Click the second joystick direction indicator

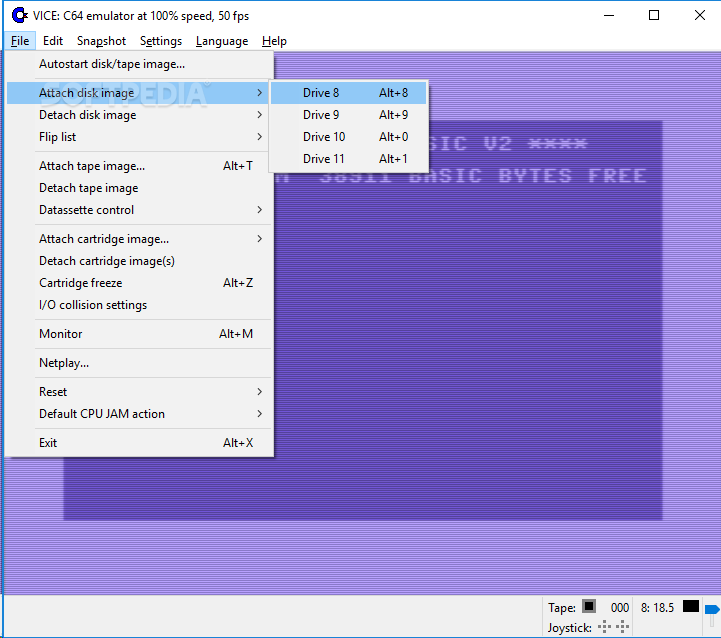(623, 627)
